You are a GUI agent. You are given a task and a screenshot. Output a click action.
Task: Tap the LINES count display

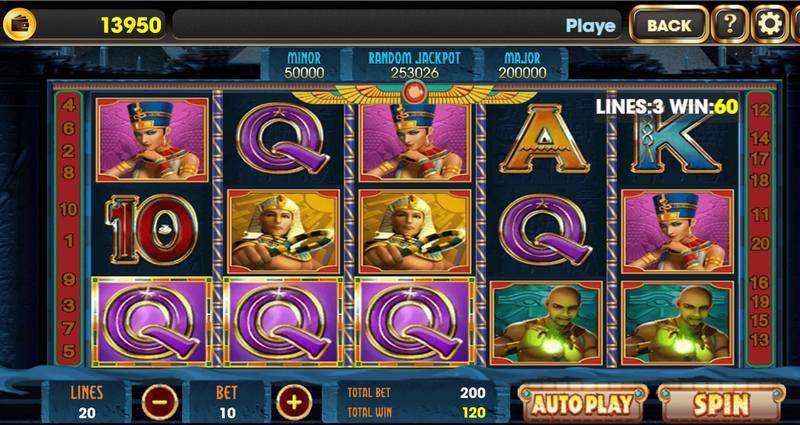point(87,402)
